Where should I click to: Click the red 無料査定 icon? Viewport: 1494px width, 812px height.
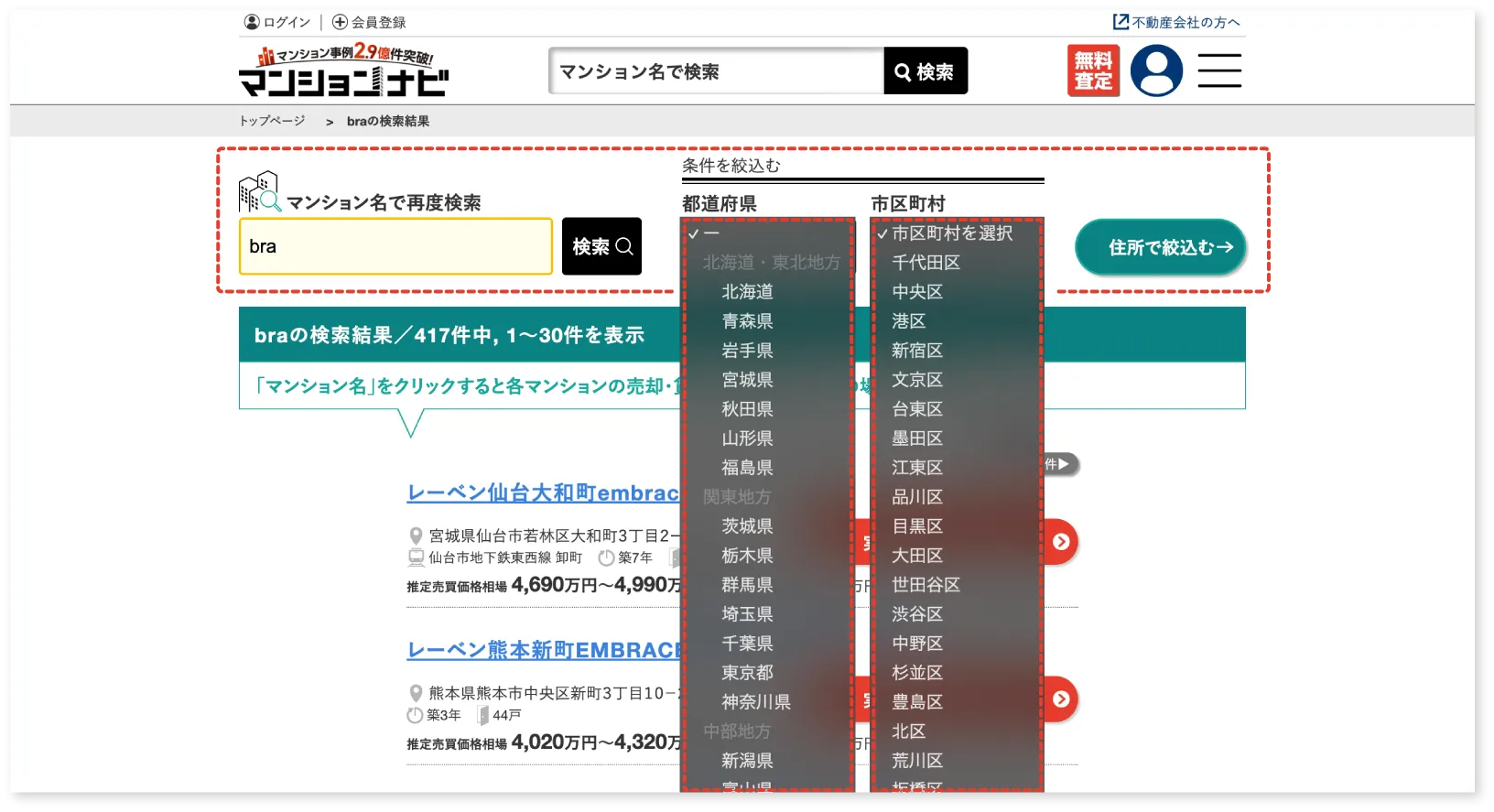pyautogui.click(x=1093, y=71)
